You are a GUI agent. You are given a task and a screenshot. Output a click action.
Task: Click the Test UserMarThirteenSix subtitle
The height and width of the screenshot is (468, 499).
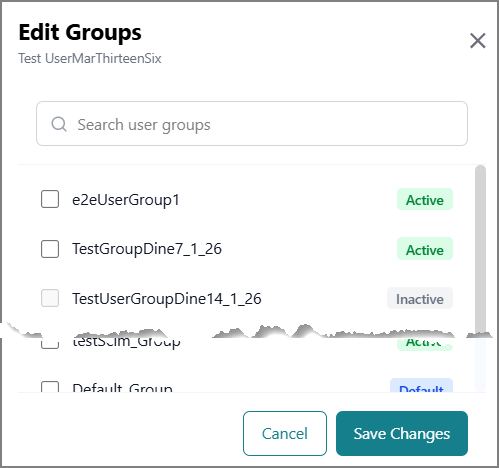pyautogui.click(x=90, y=58)
